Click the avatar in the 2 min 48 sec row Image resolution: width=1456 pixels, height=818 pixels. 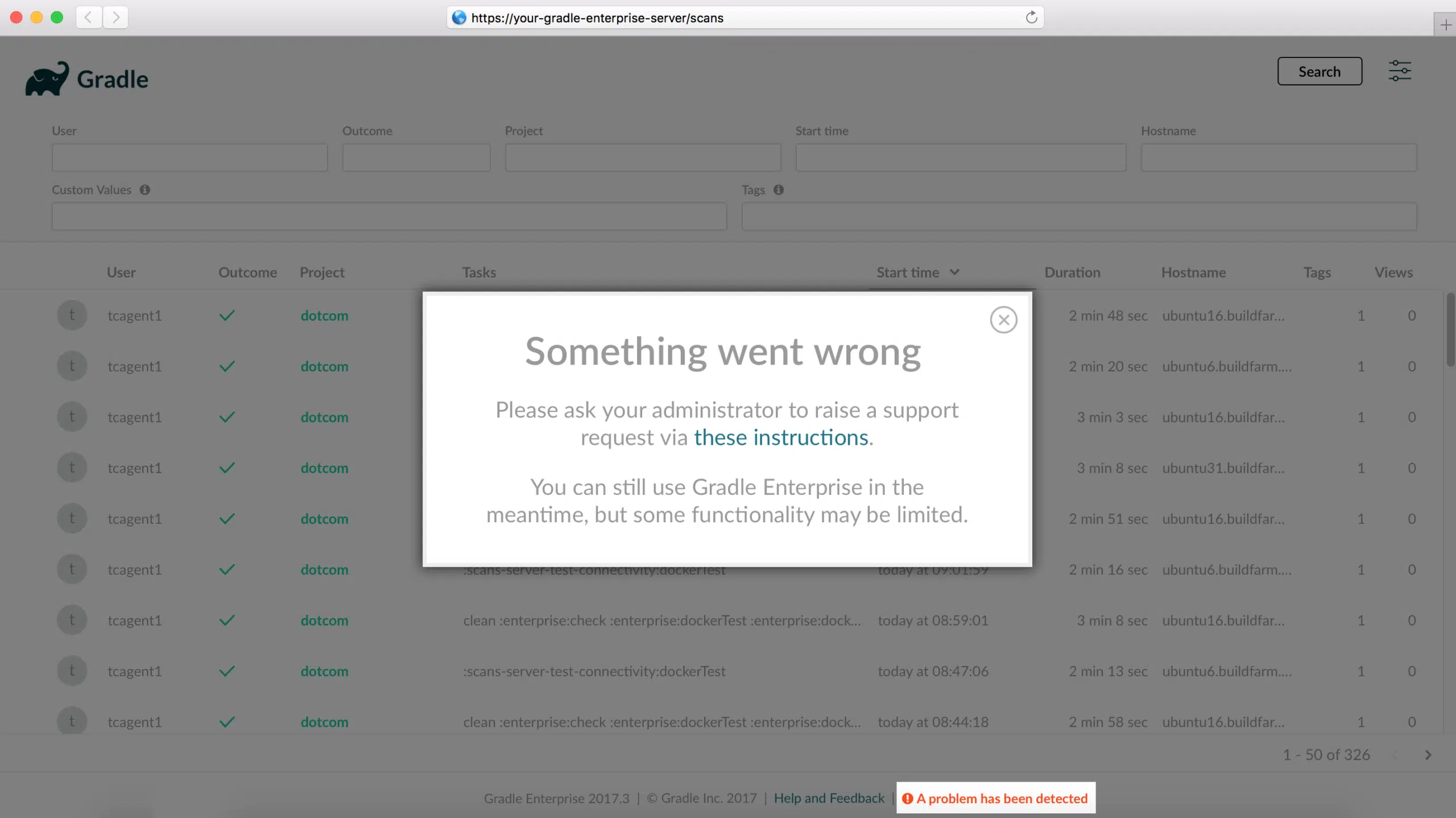click(72, 315)
